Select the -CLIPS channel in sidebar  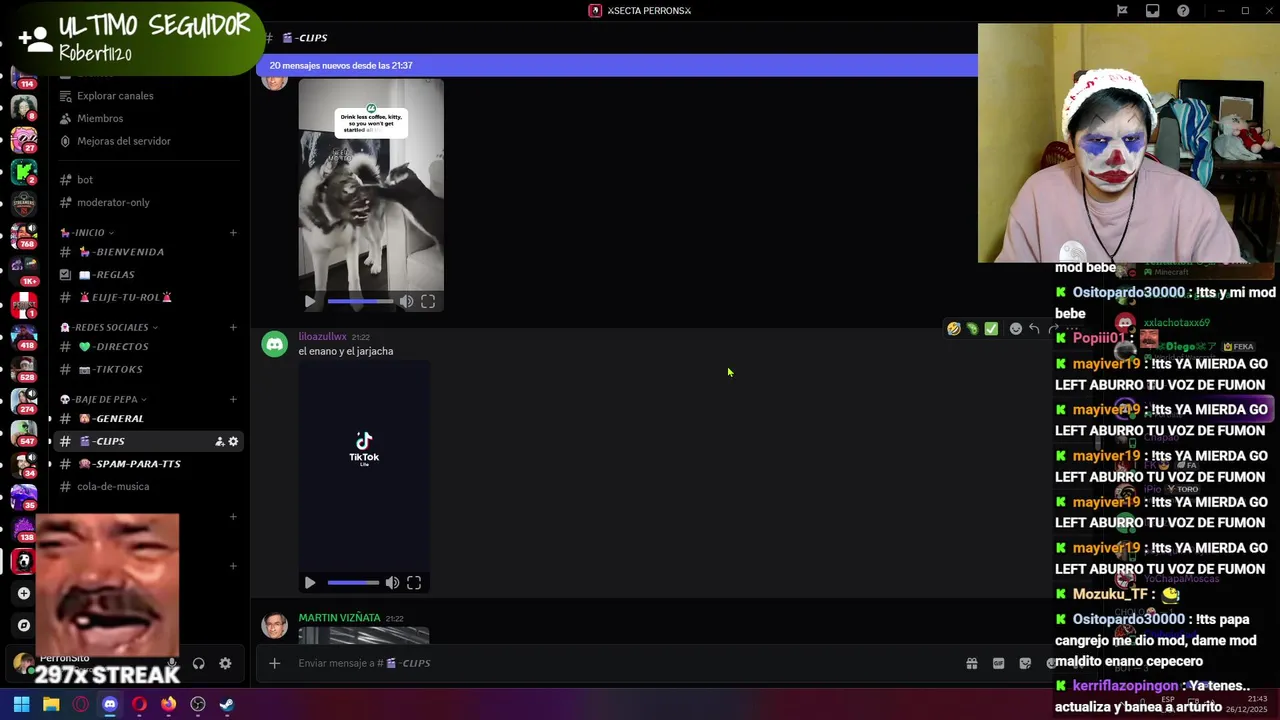tap(149, 441)
